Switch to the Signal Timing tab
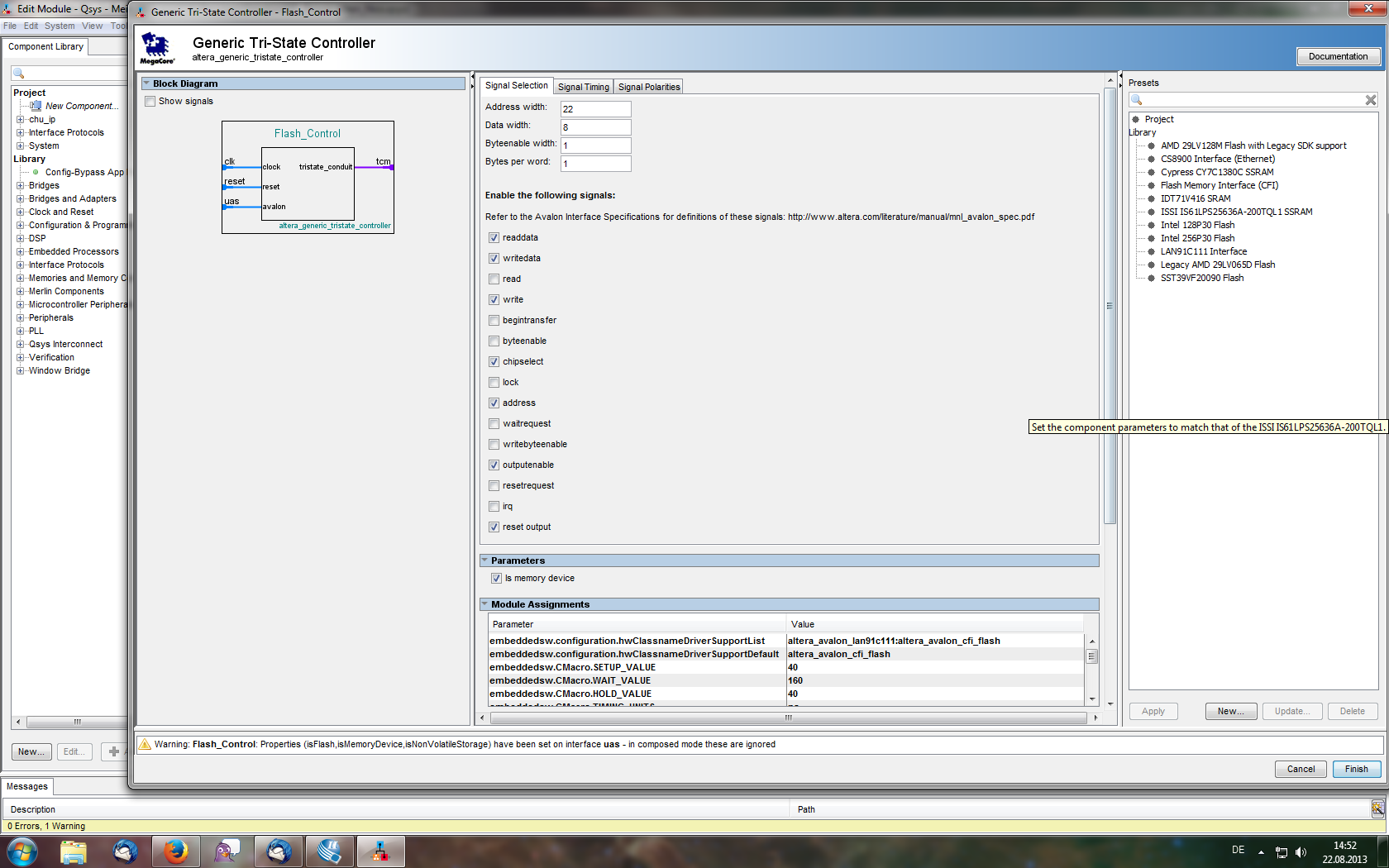The height and width of the screenshot is (868, 1389). [x=583, y=87]
